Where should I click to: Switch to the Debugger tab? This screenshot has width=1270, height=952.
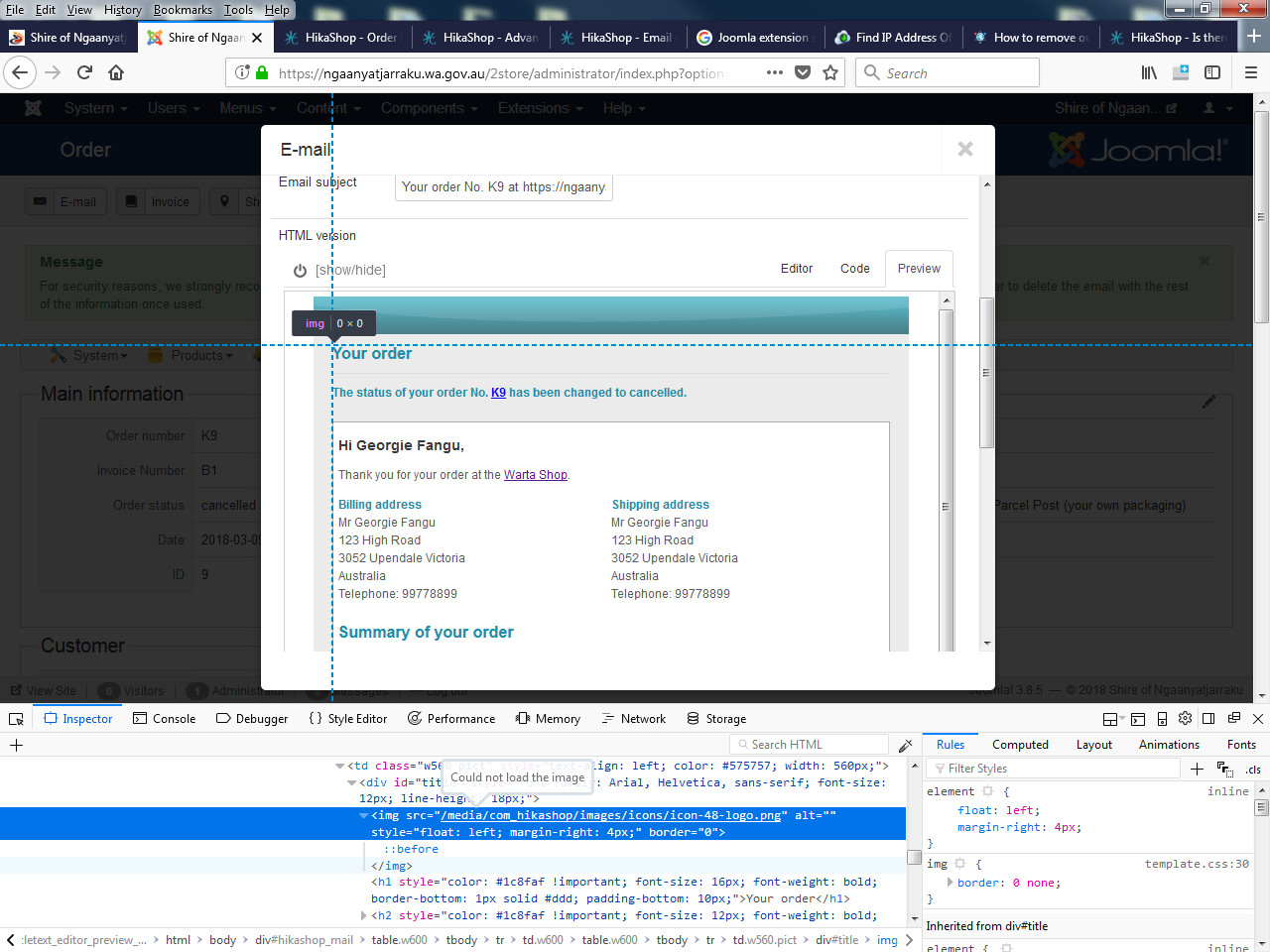pos(252,719)
